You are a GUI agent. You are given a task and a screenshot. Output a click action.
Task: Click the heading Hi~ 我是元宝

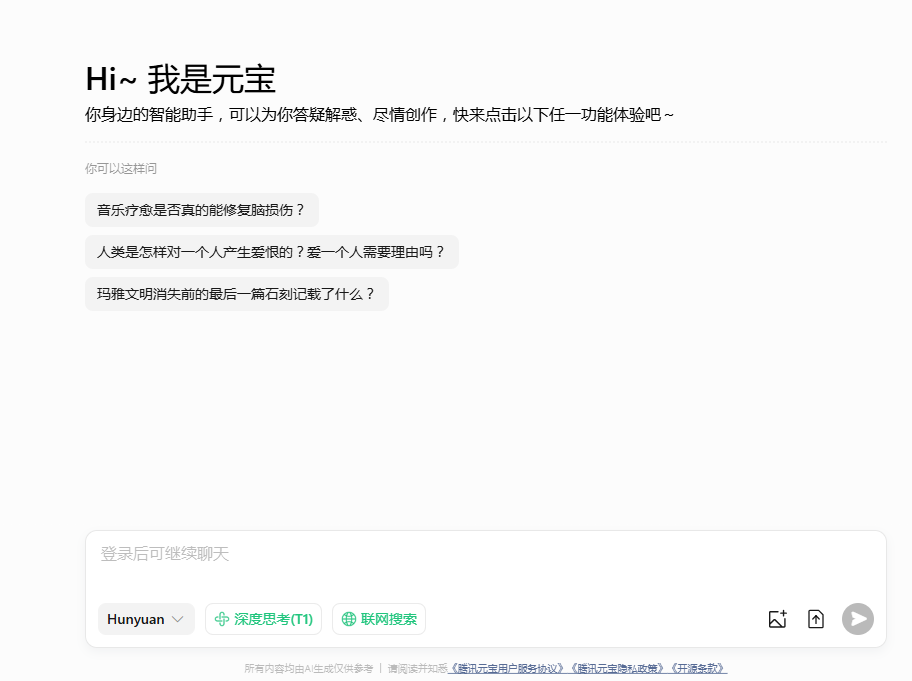180,79
